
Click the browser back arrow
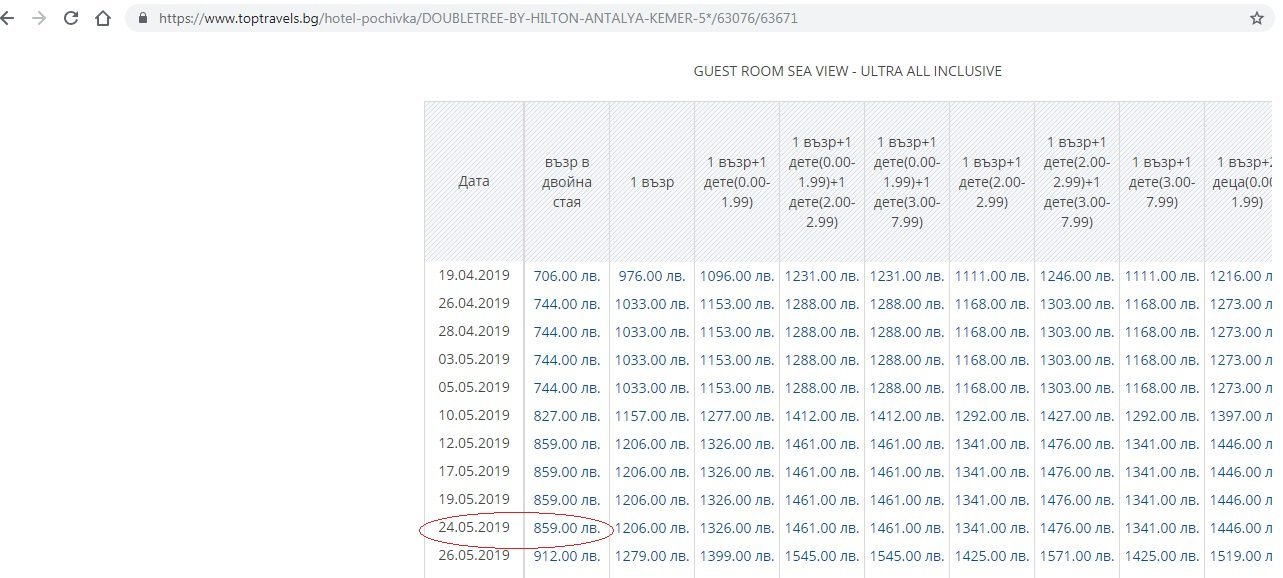coord(9,18)
